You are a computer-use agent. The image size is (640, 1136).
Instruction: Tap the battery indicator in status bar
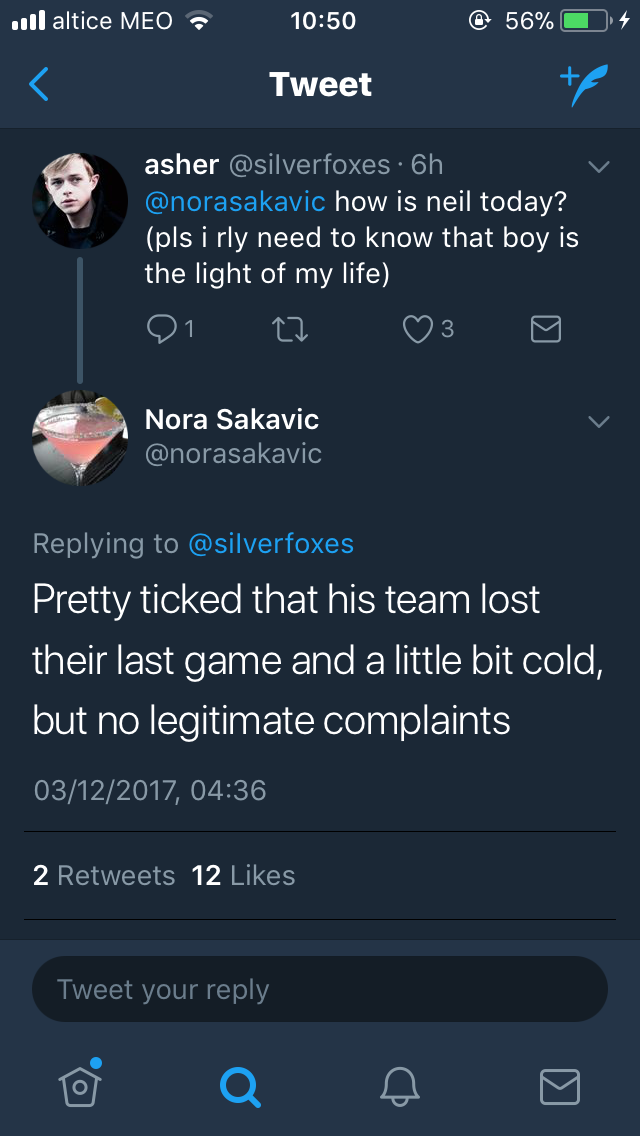583,21
